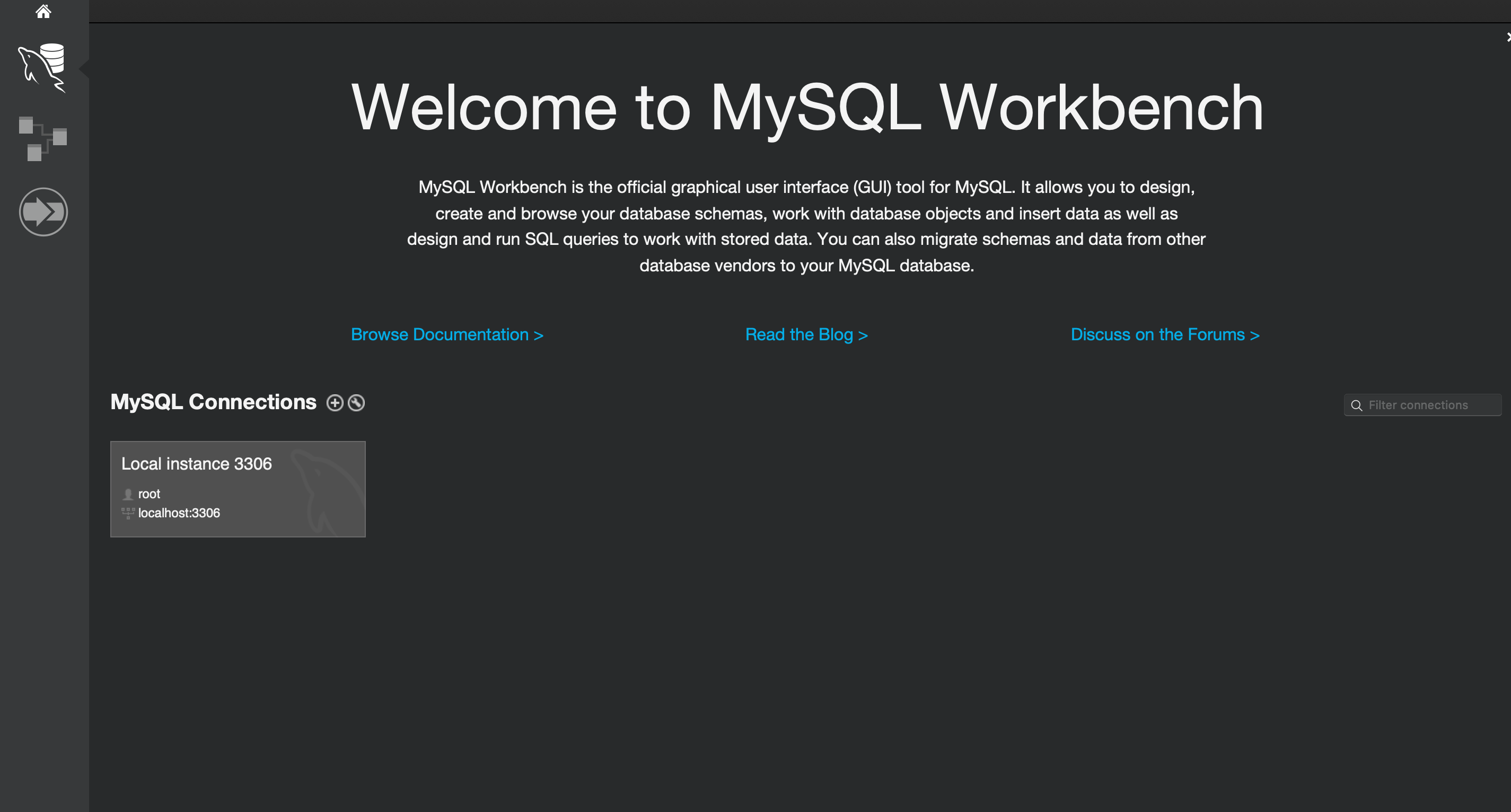The image size is (1511, 812).
Task: Click the MySQL Connections heading
Action: tap(214, 402)
